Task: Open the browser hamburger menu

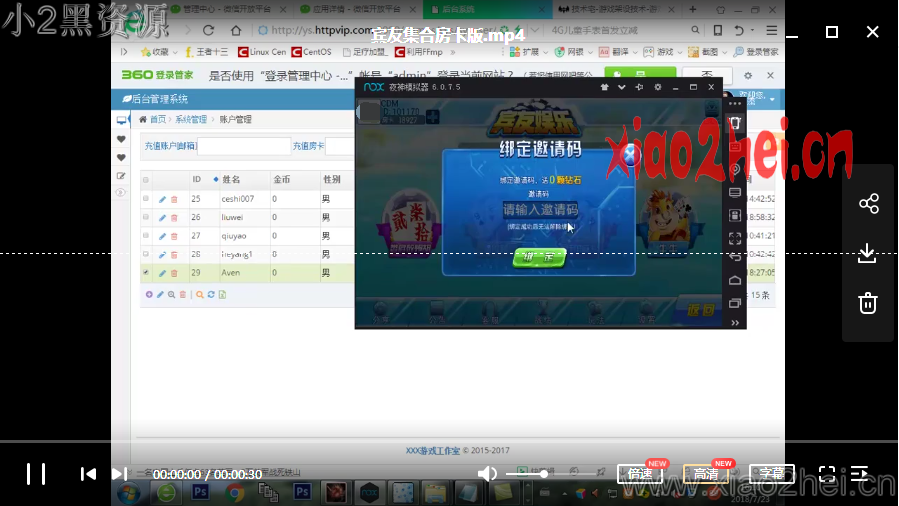Action: point(772,30)
